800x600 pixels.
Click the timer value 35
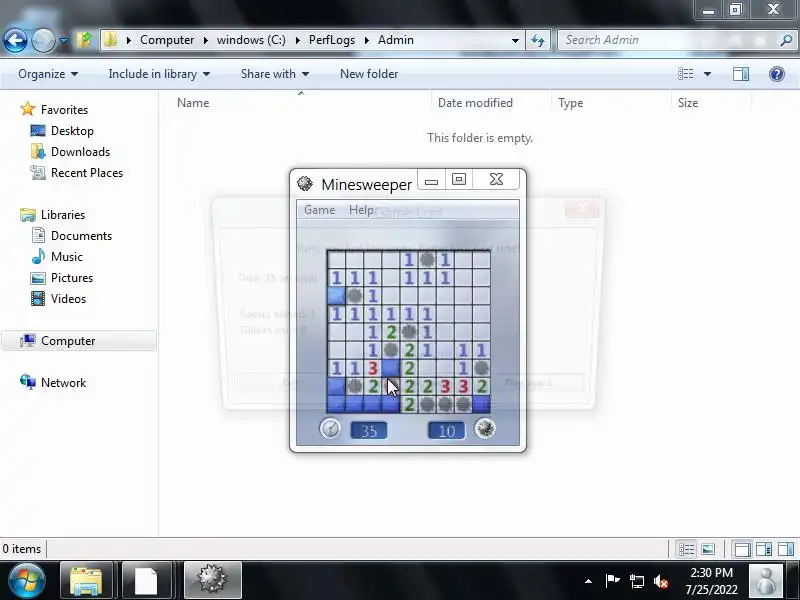point(368,431)
